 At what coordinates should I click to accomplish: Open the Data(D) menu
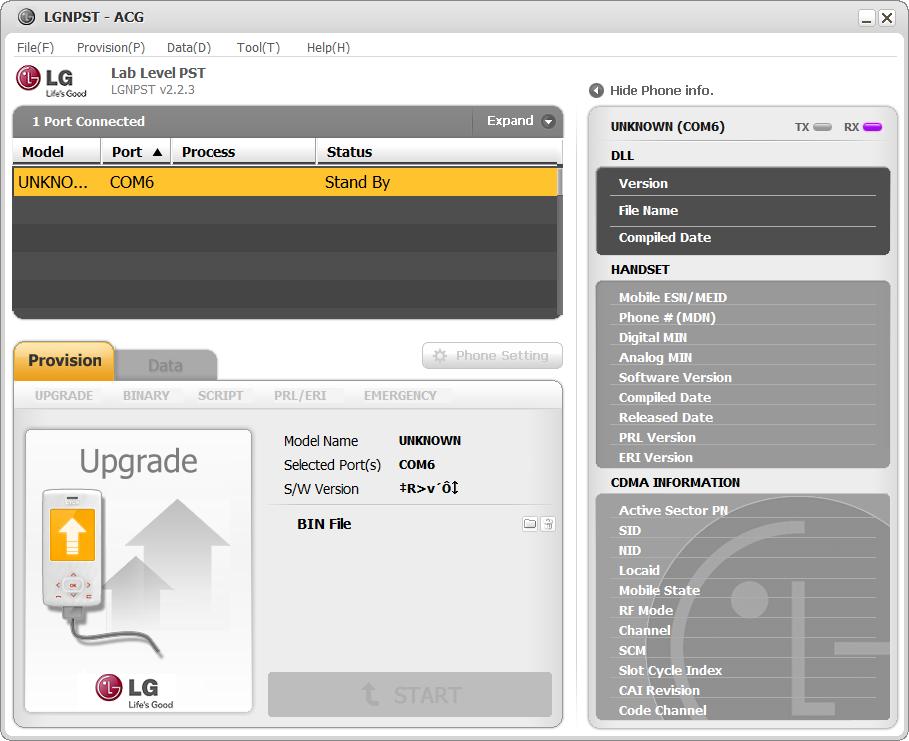[x=189, y=48]
